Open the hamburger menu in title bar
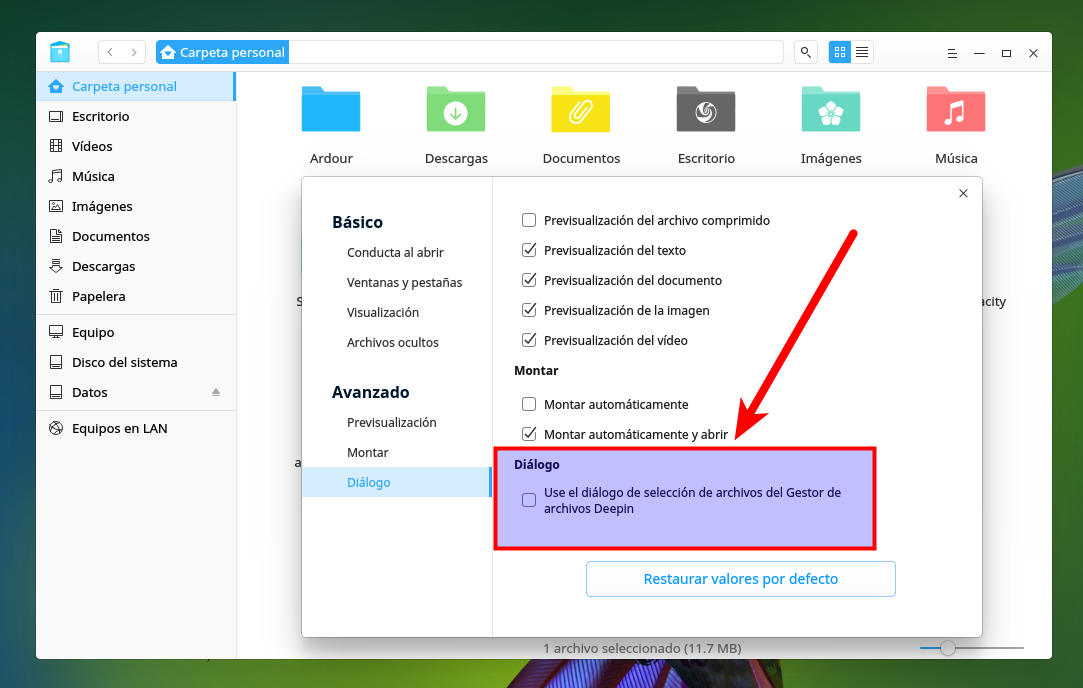The height and width of the screenshot is (688, 1083). pos(953,52)
